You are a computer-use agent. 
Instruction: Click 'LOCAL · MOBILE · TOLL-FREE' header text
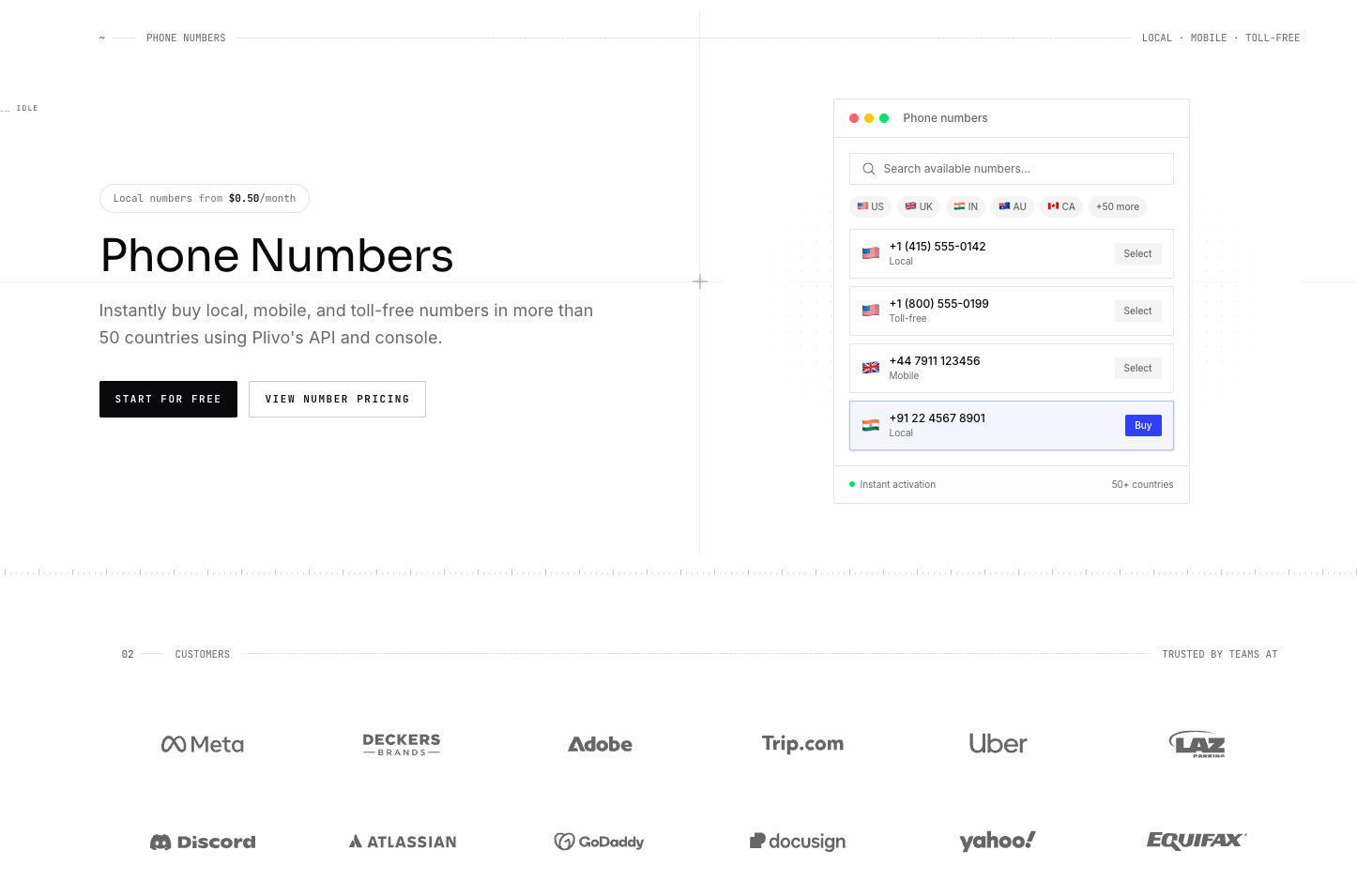tap(1221, 38)
